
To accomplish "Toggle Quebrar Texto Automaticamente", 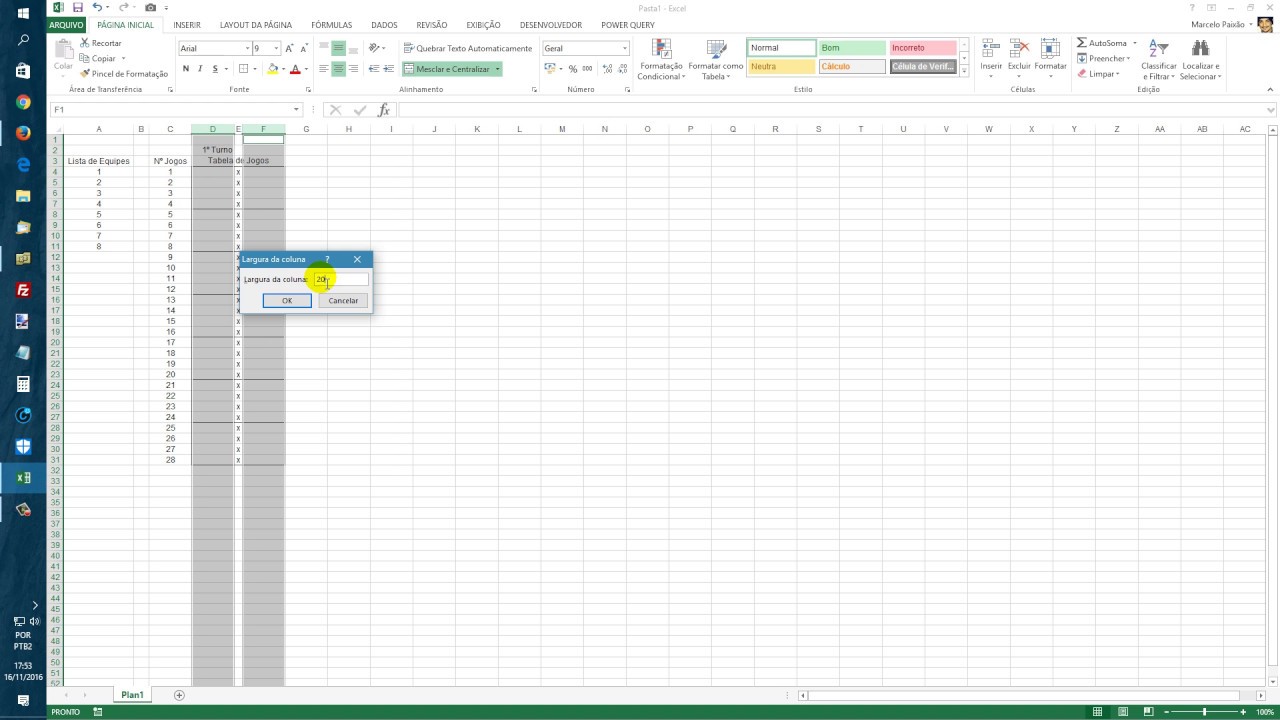I will point(468,48).
